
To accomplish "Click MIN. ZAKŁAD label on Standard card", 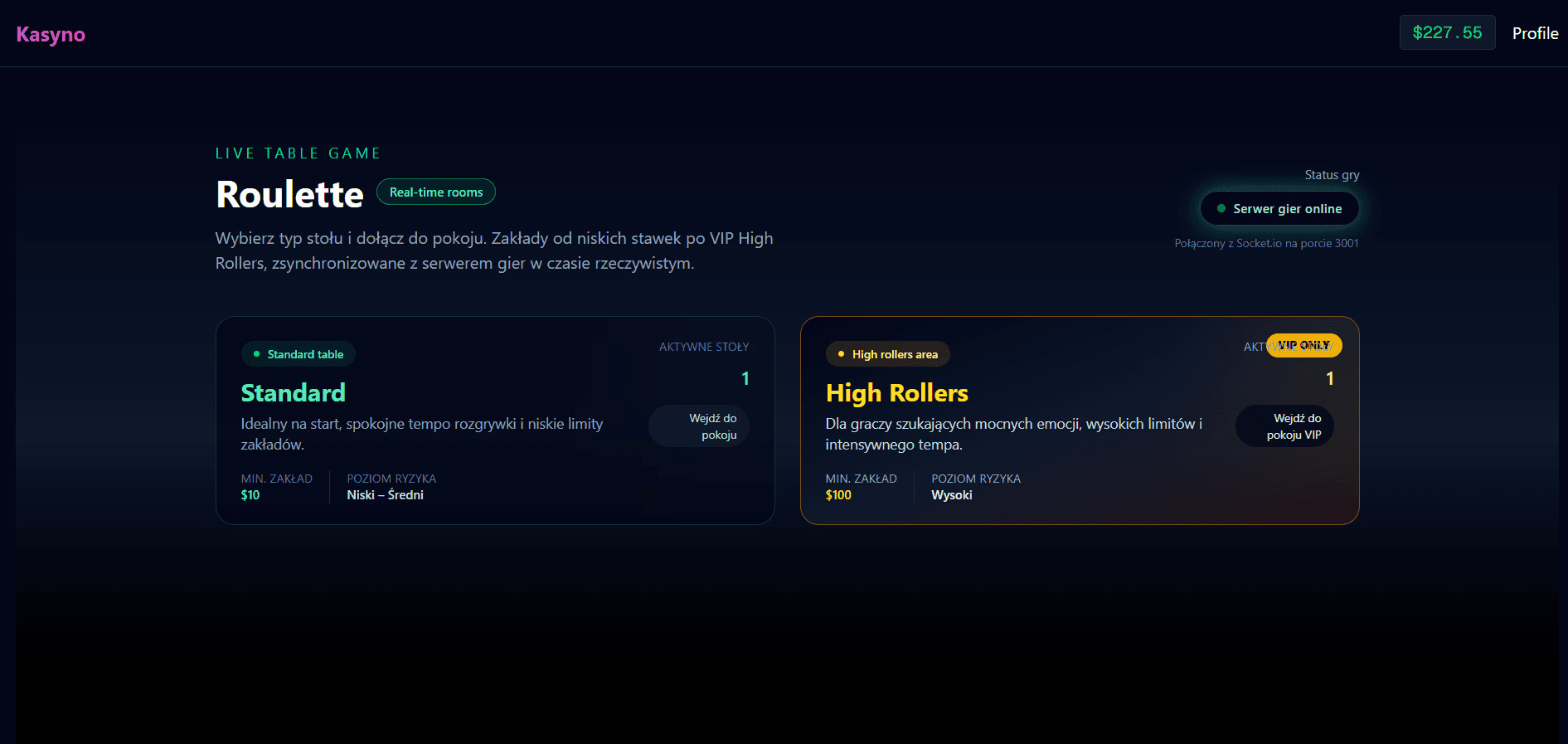I will (x=276, y=479).
